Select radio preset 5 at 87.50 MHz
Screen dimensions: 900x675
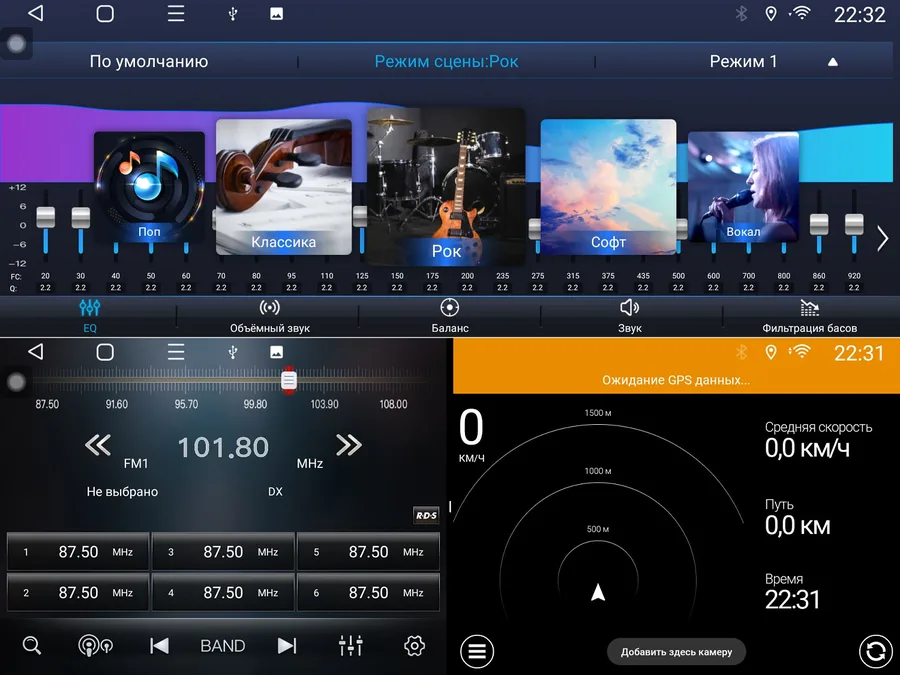coord(368,552)
